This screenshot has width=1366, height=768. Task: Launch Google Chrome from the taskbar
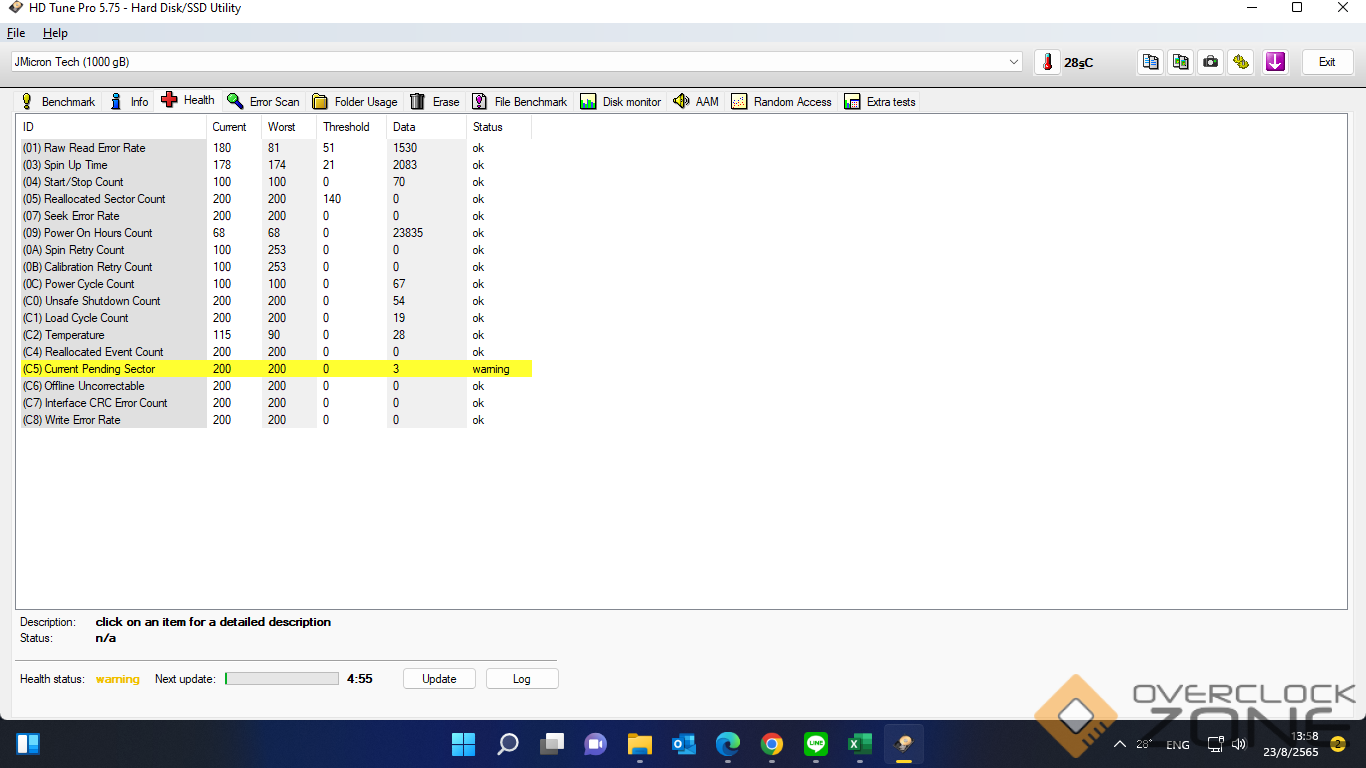(771, 744)
